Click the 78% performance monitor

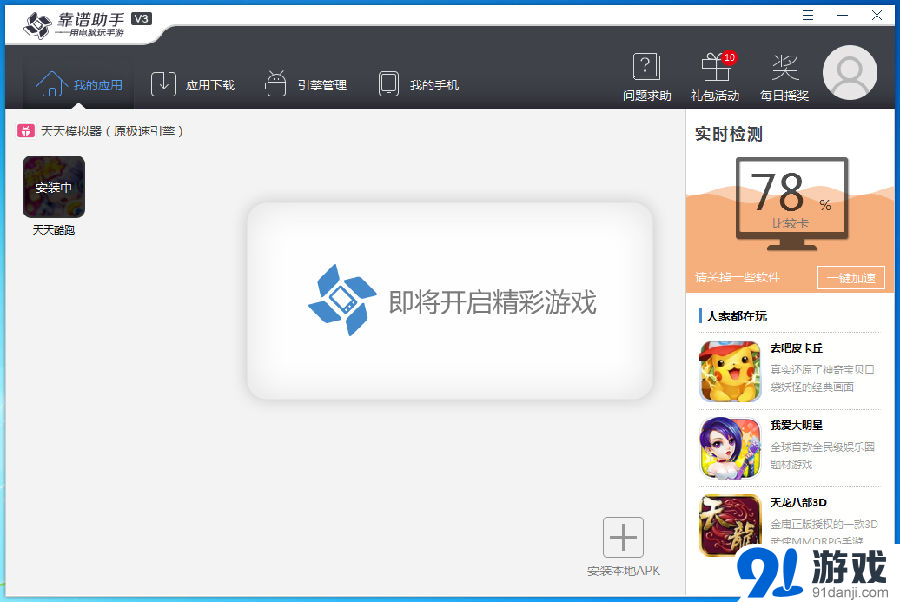coord(792,203)
